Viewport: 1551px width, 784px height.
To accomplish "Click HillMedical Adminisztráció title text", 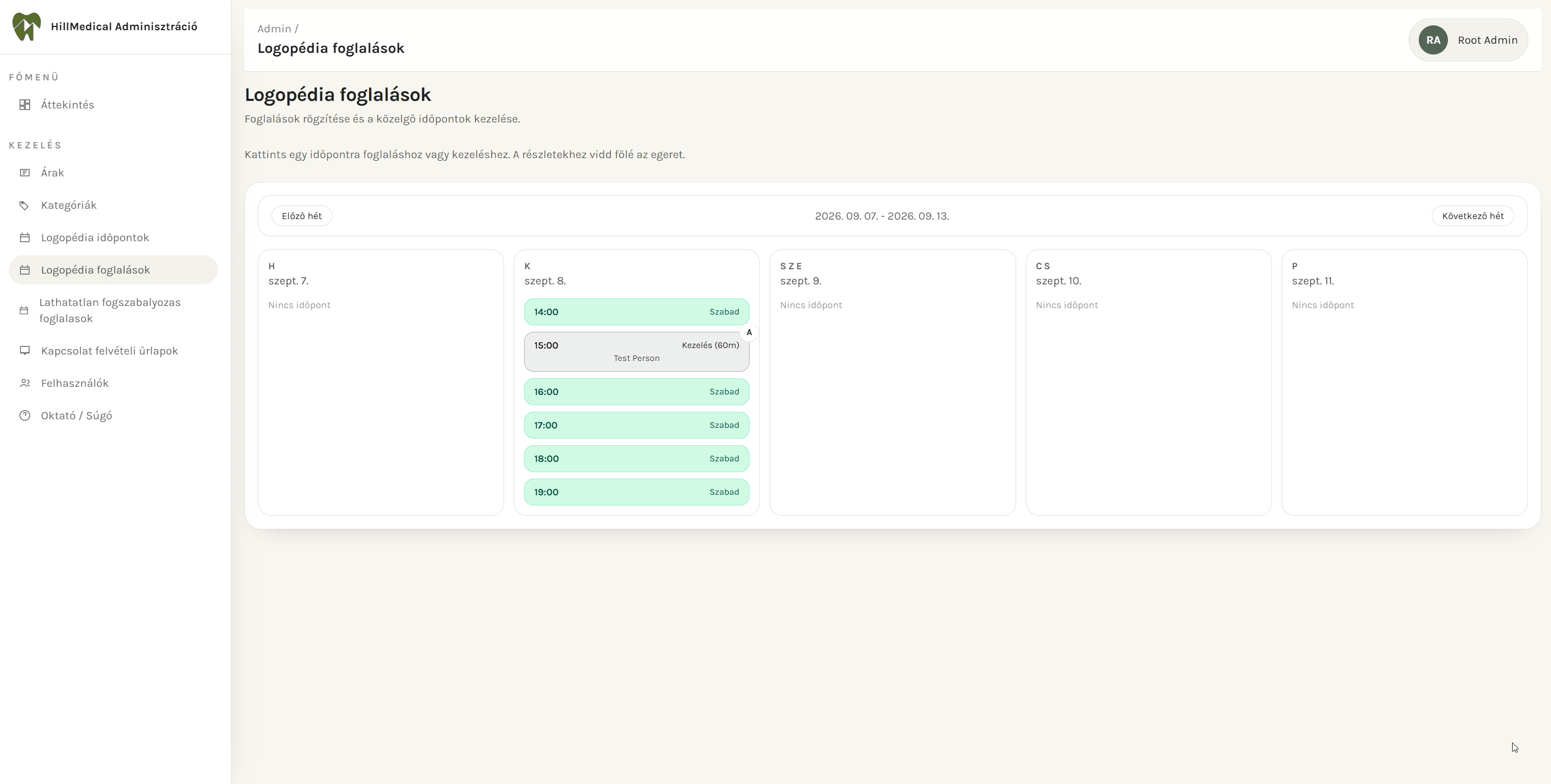I will point(124,26).
